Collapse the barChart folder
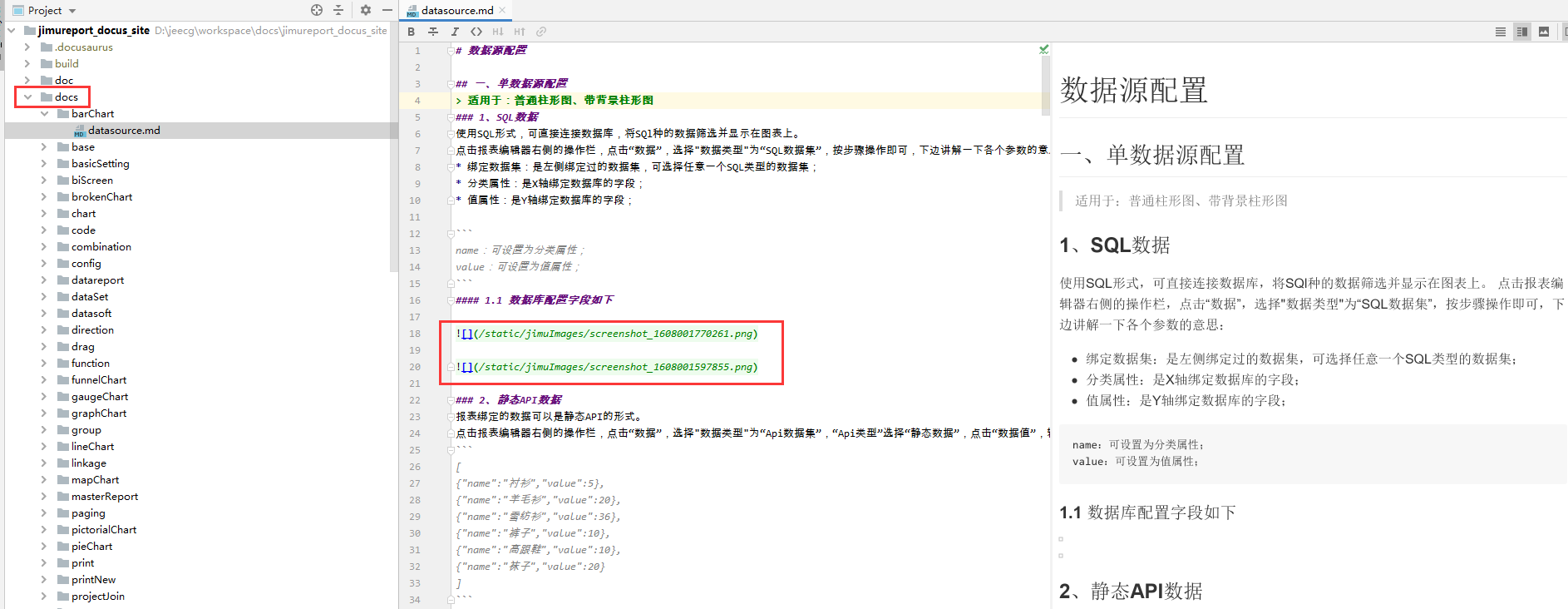Viewport: 1568px width, 609px height. tap(44, 114)
